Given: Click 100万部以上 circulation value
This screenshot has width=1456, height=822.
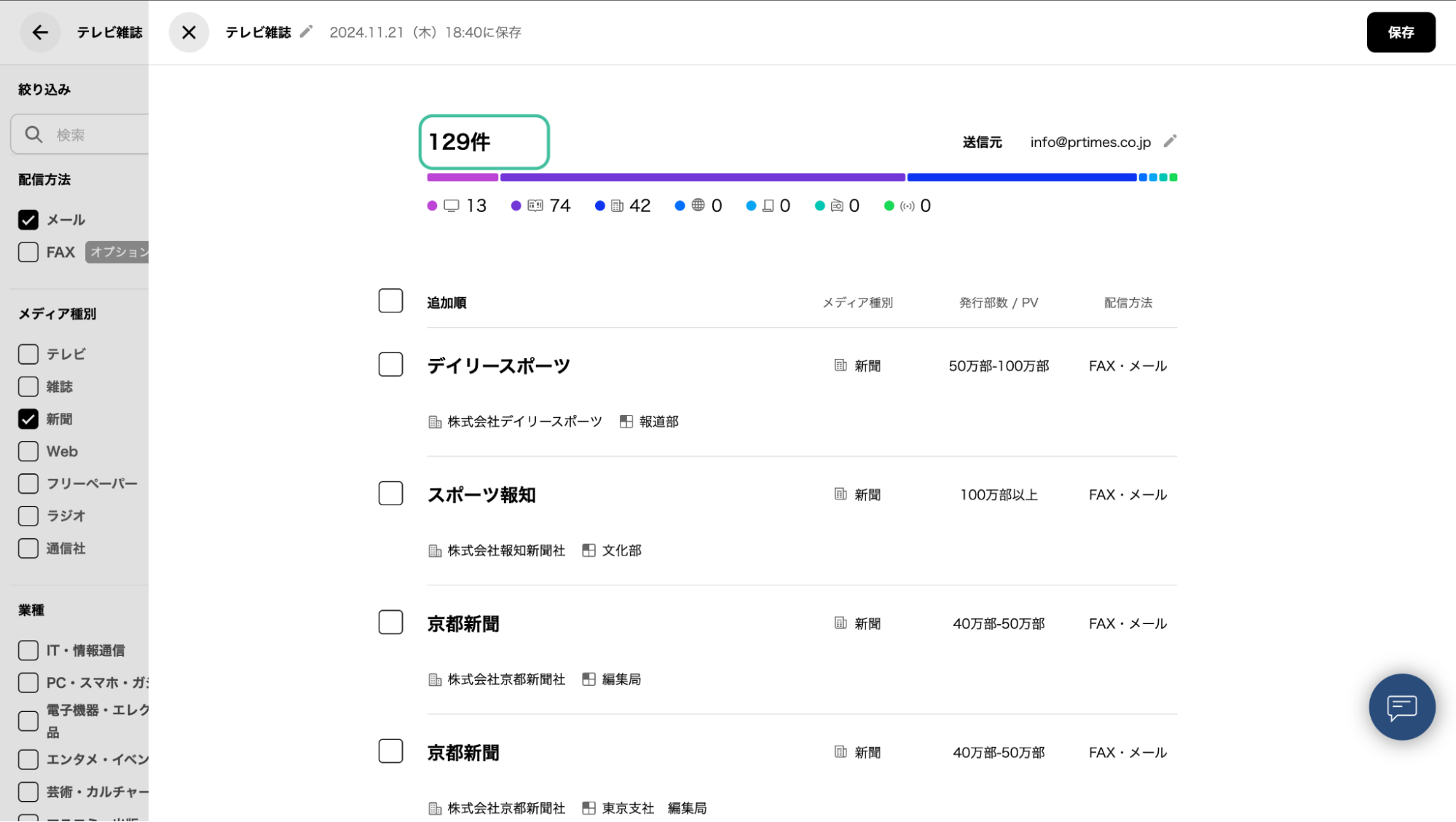Looking at the screenshot, I should click(x=999, y=495).
